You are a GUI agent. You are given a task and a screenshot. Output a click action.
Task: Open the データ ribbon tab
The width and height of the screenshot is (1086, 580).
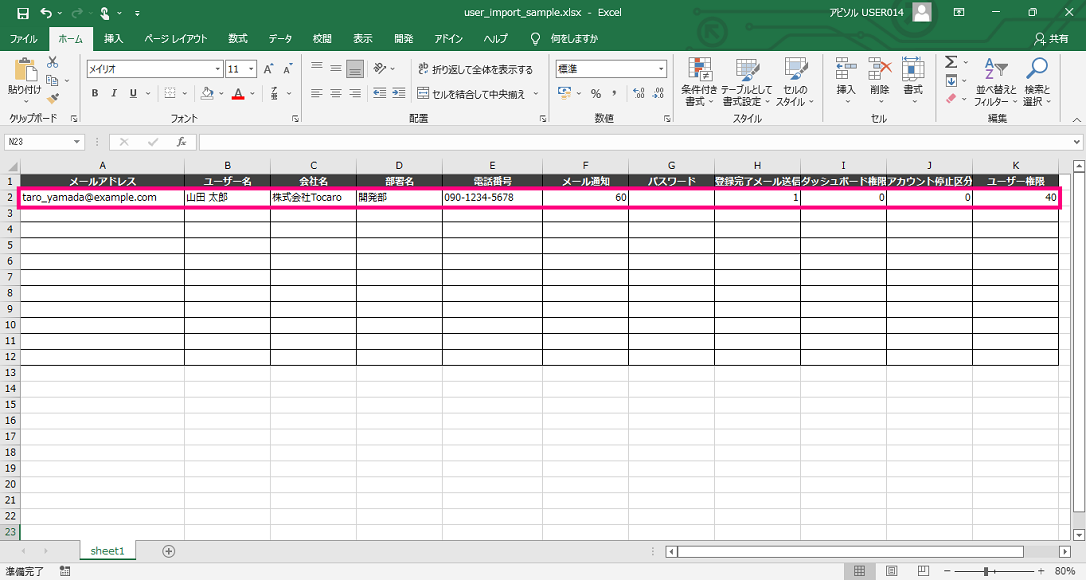280,38
